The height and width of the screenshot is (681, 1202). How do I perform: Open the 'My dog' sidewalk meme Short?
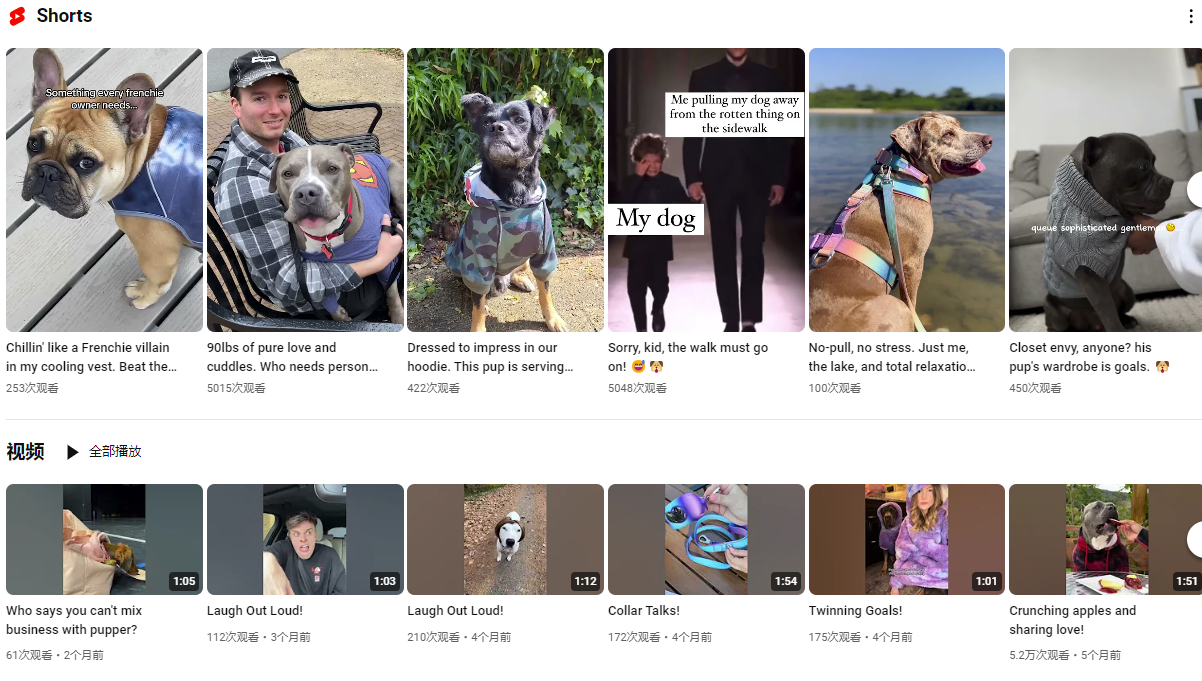pyautogui.click(x=706, y=190)
